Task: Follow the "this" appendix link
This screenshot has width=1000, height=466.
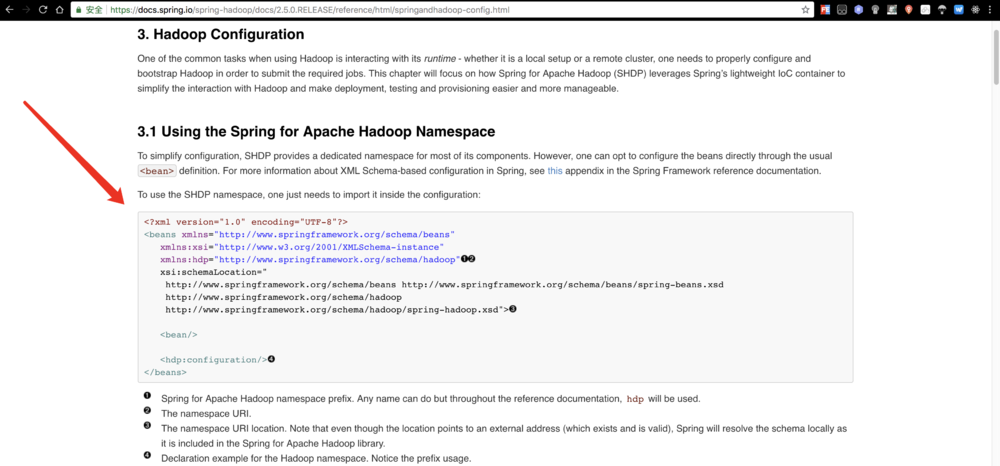Action: point(555,171)
